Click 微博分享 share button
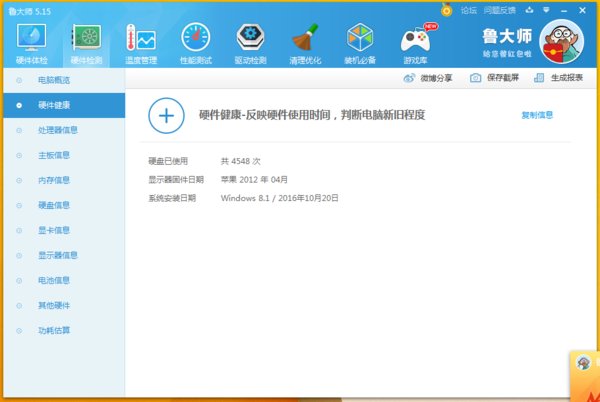The image size is (600, 402). point(436,78)
